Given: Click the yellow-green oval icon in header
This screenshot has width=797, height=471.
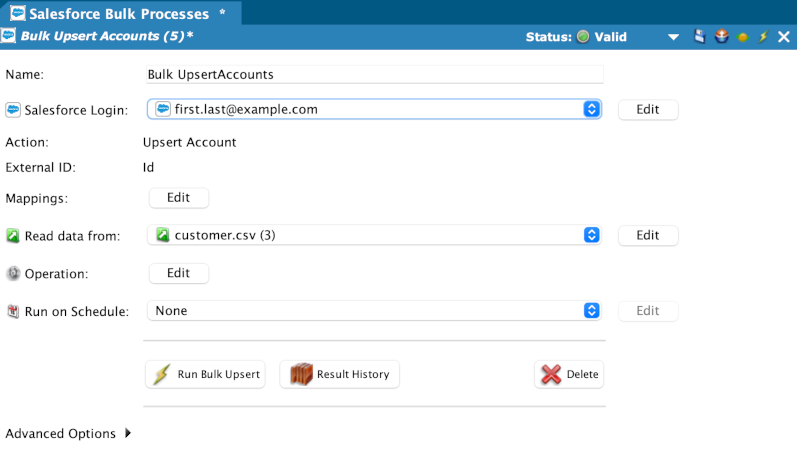Looking at the screenshot, I should click(743, 37).
